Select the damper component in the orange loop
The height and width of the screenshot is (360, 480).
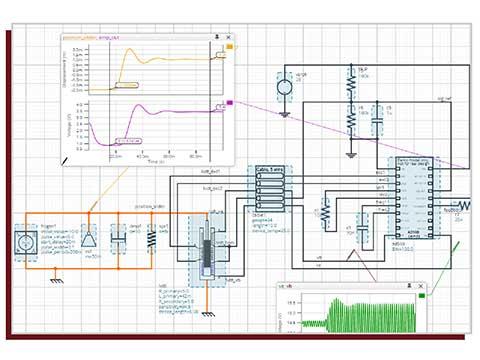pyautogui.click(x=118, y=238)
